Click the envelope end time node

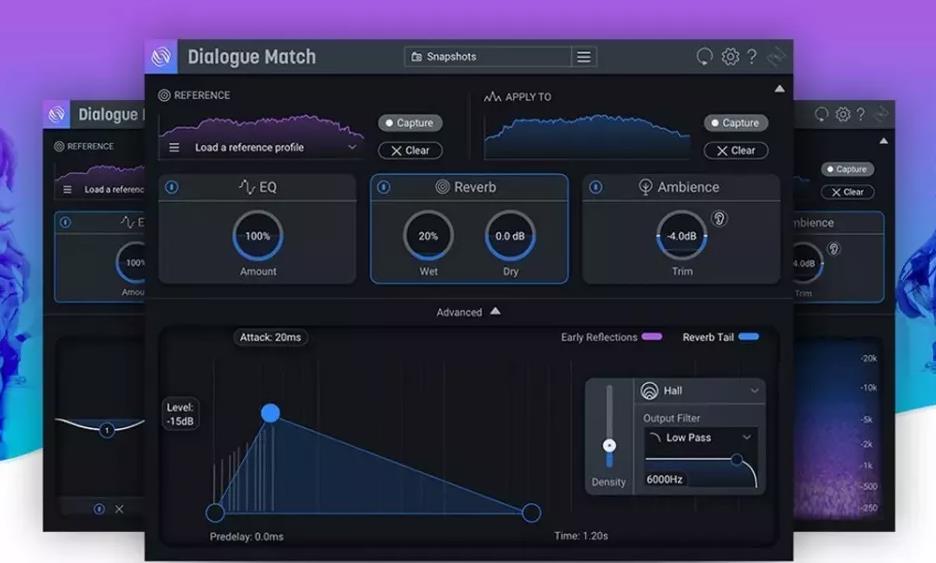click(x=531, y=512)
